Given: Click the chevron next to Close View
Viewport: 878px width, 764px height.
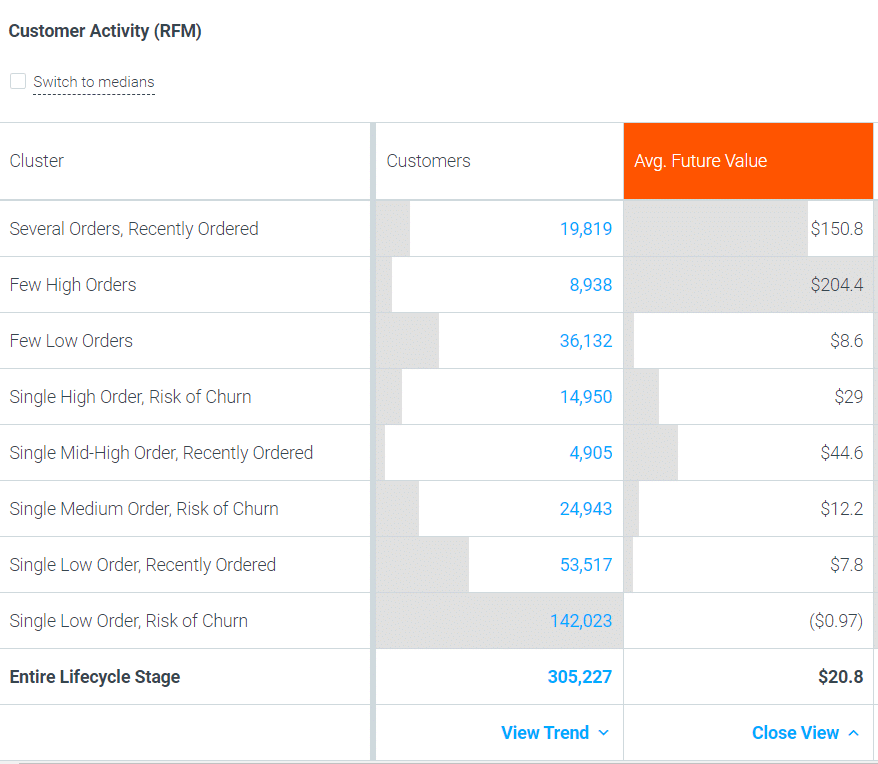Looking at the screenshot, I should pos(853,733).
